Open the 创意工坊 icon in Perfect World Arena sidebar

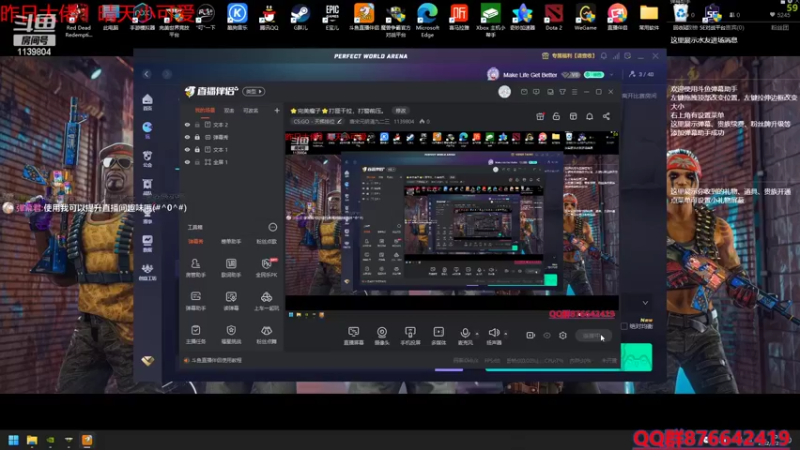click(x=147, y=272)
